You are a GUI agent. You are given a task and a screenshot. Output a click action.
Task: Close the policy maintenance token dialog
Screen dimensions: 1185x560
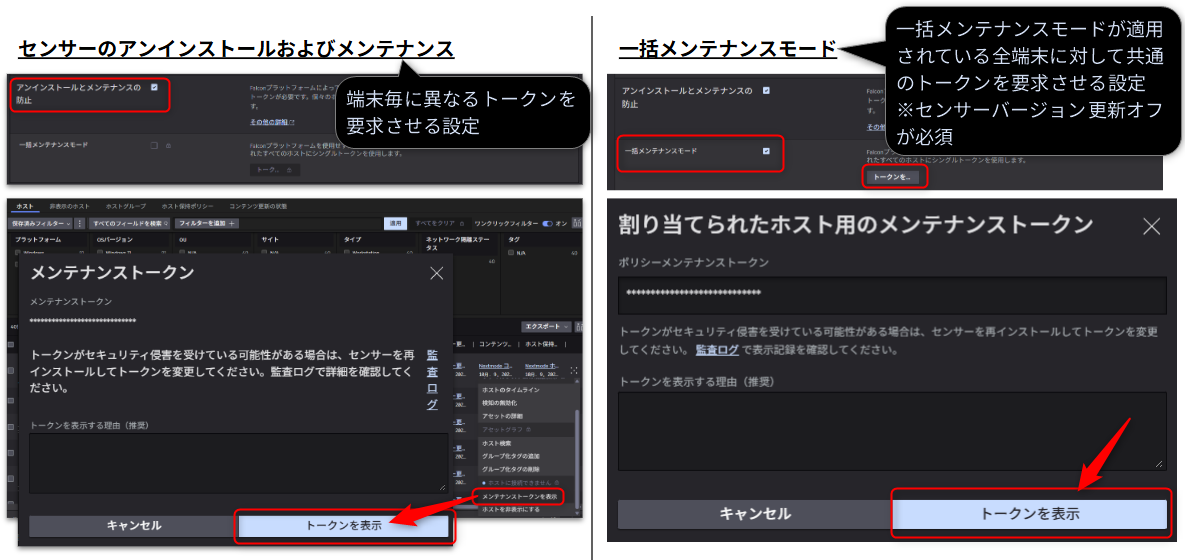click(1151, 226)
